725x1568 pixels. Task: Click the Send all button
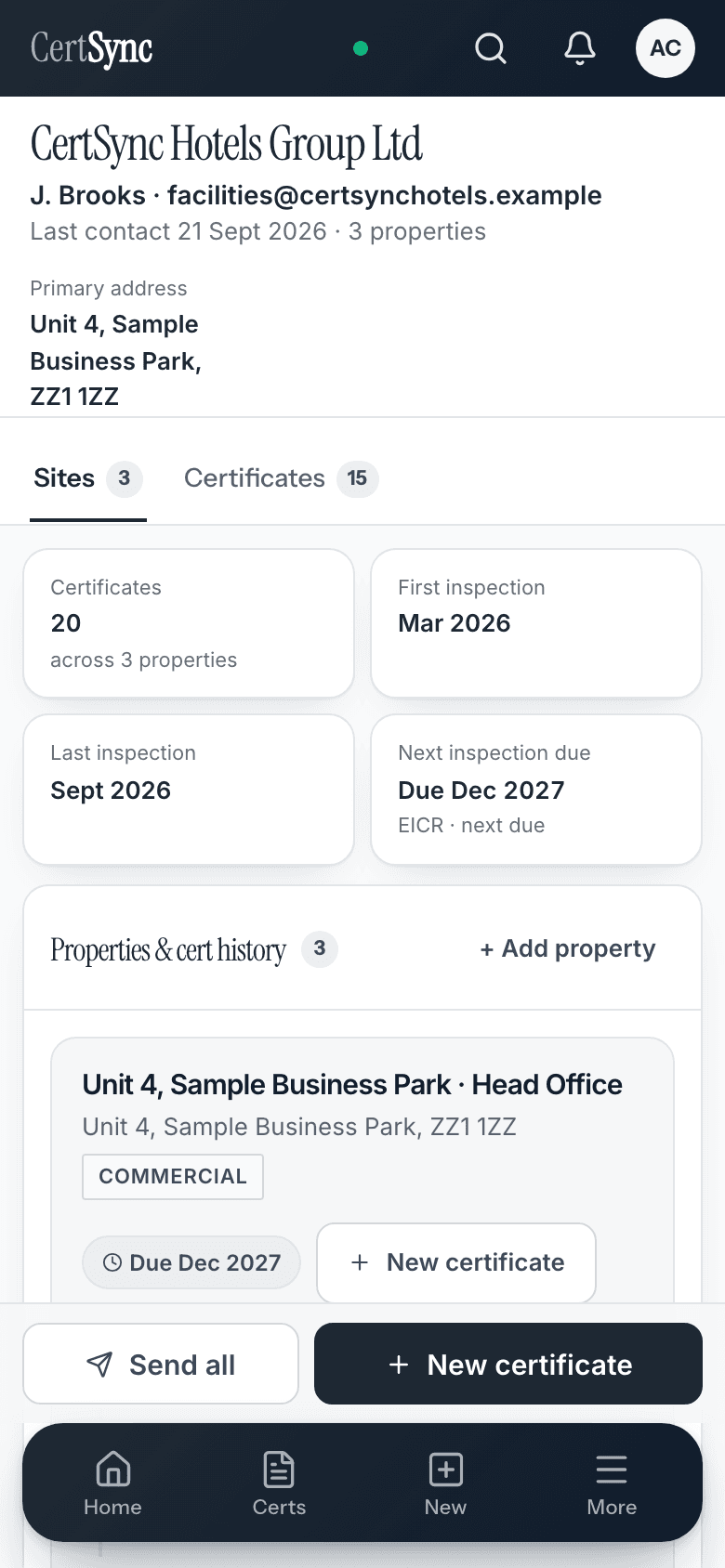click(x=161, y=1364)
